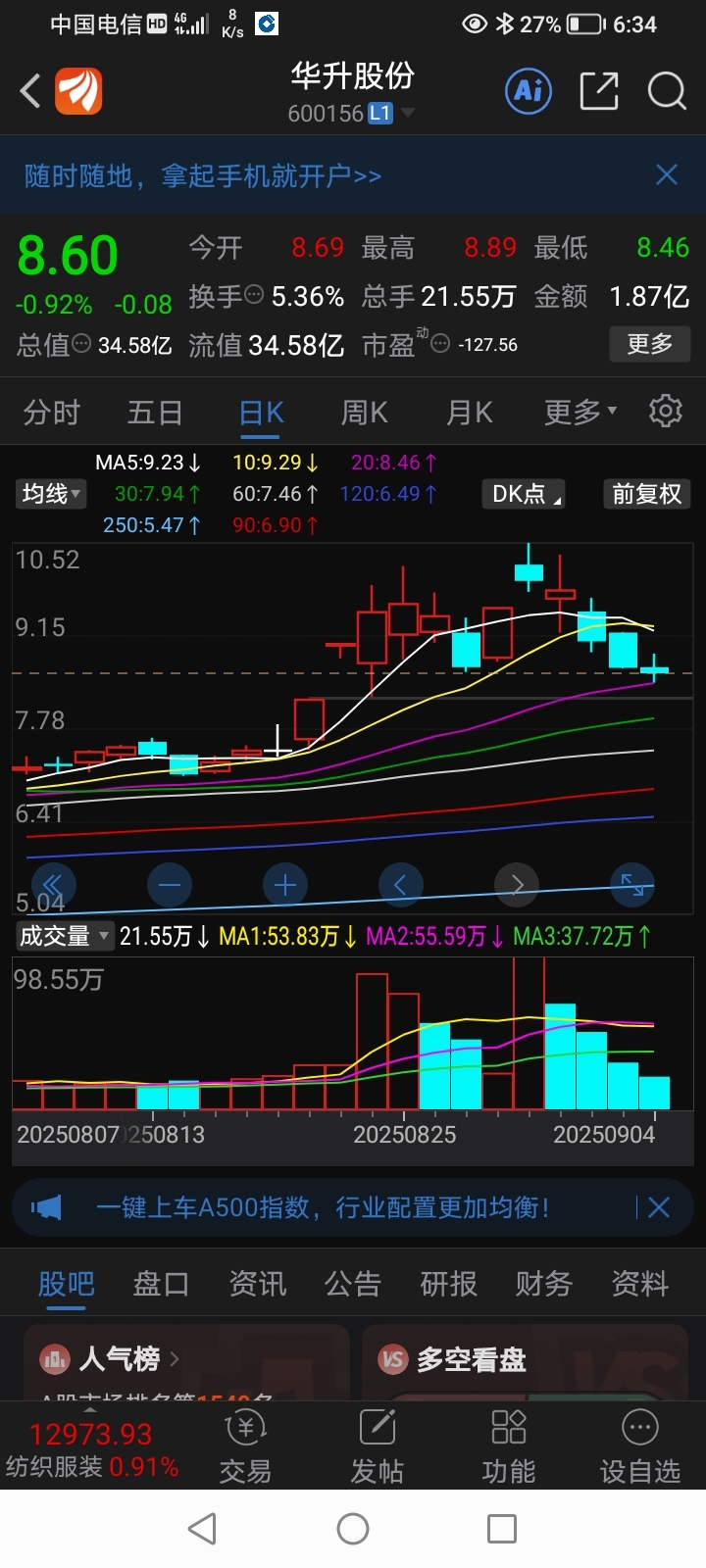Zoom in chart with plus button

click(285, 885)
